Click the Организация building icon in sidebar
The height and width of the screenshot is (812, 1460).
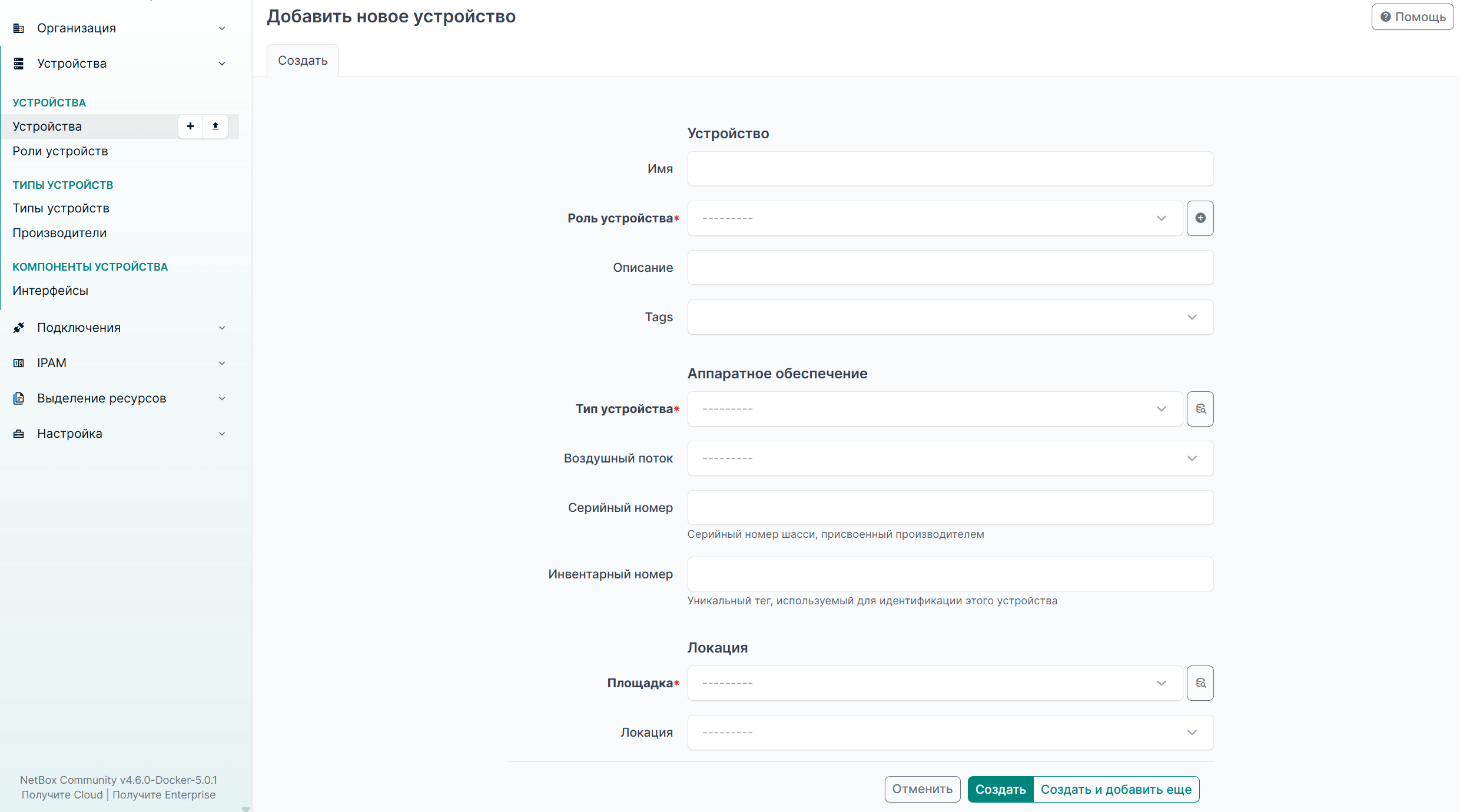coord(19,28)
